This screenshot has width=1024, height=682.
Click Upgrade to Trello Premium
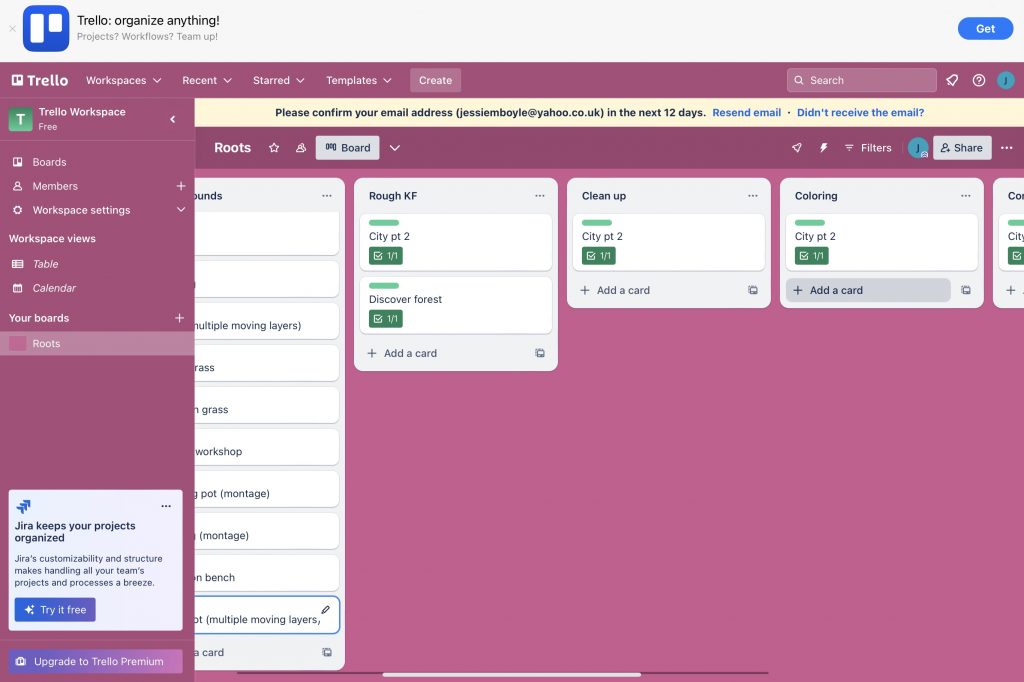(x=95, y=661)
